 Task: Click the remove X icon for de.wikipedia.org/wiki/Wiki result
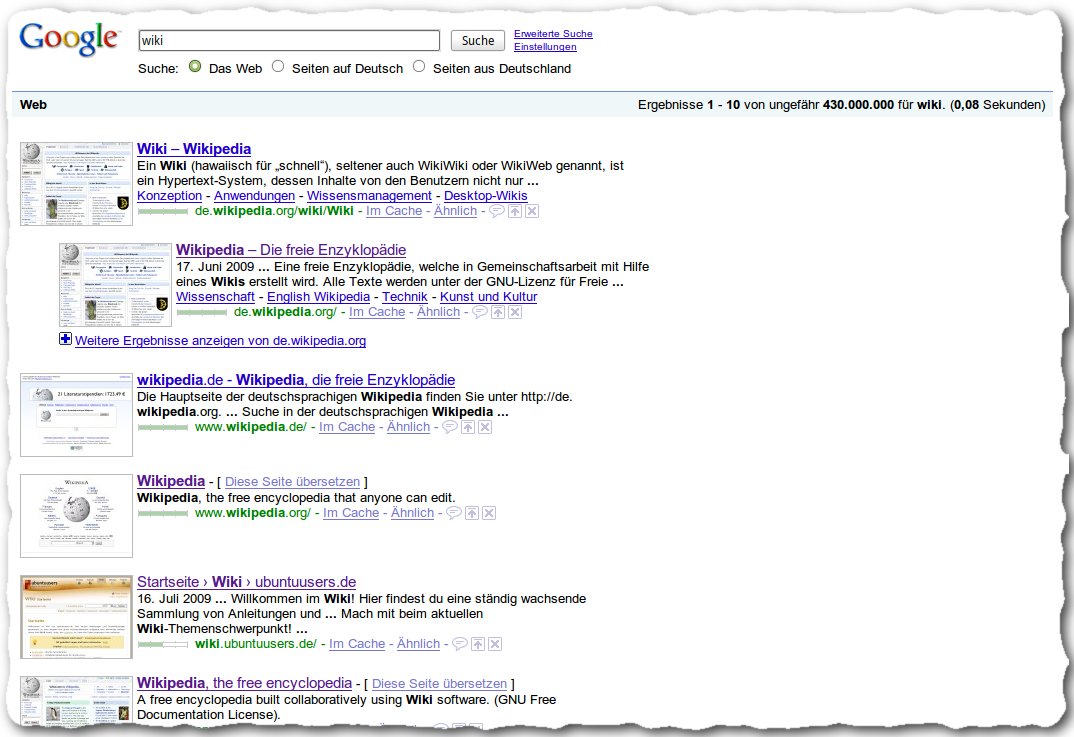coord(532,211)
